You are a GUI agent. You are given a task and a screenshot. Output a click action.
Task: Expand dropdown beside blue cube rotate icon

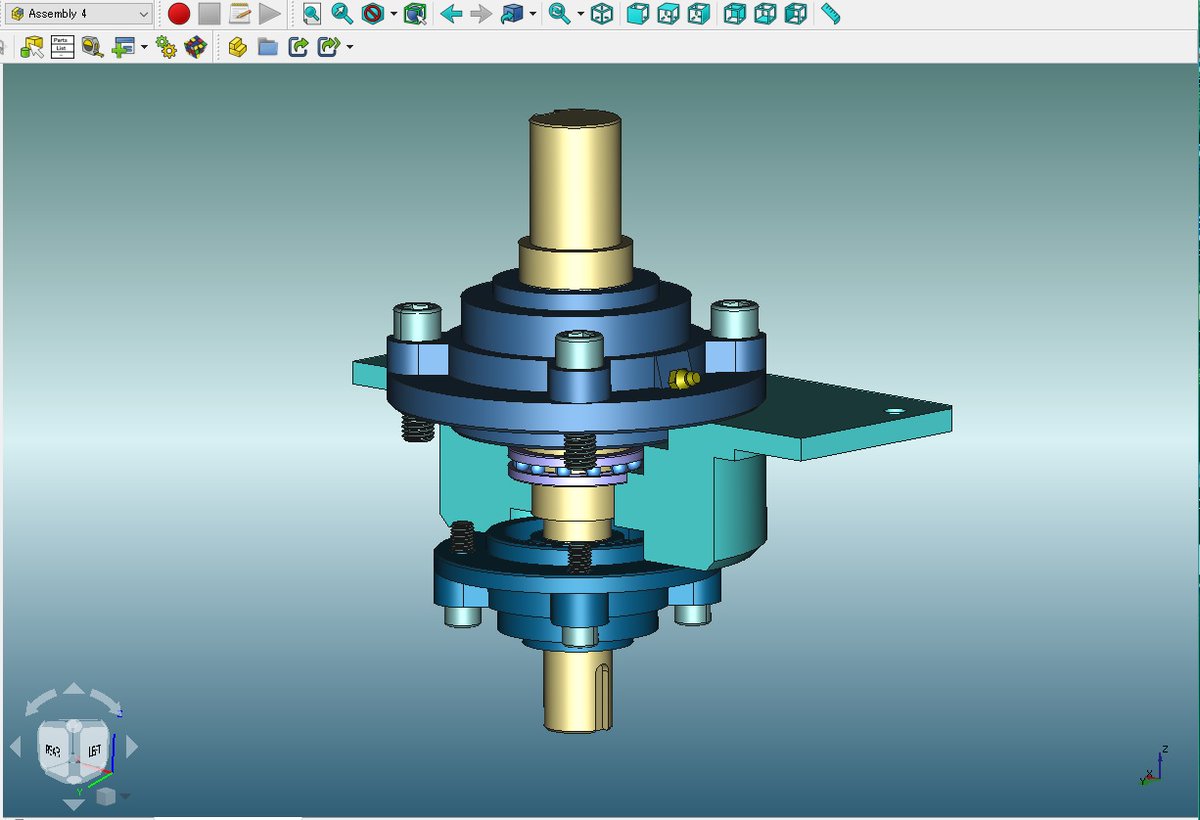pos(533,14)
